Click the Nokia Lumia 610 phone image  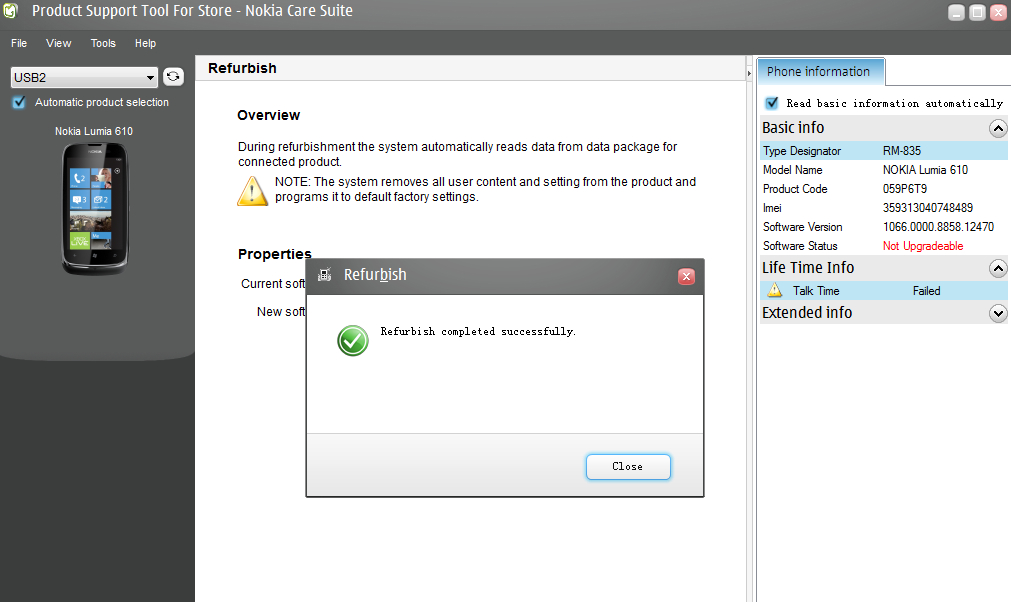[x=95, y=209]
